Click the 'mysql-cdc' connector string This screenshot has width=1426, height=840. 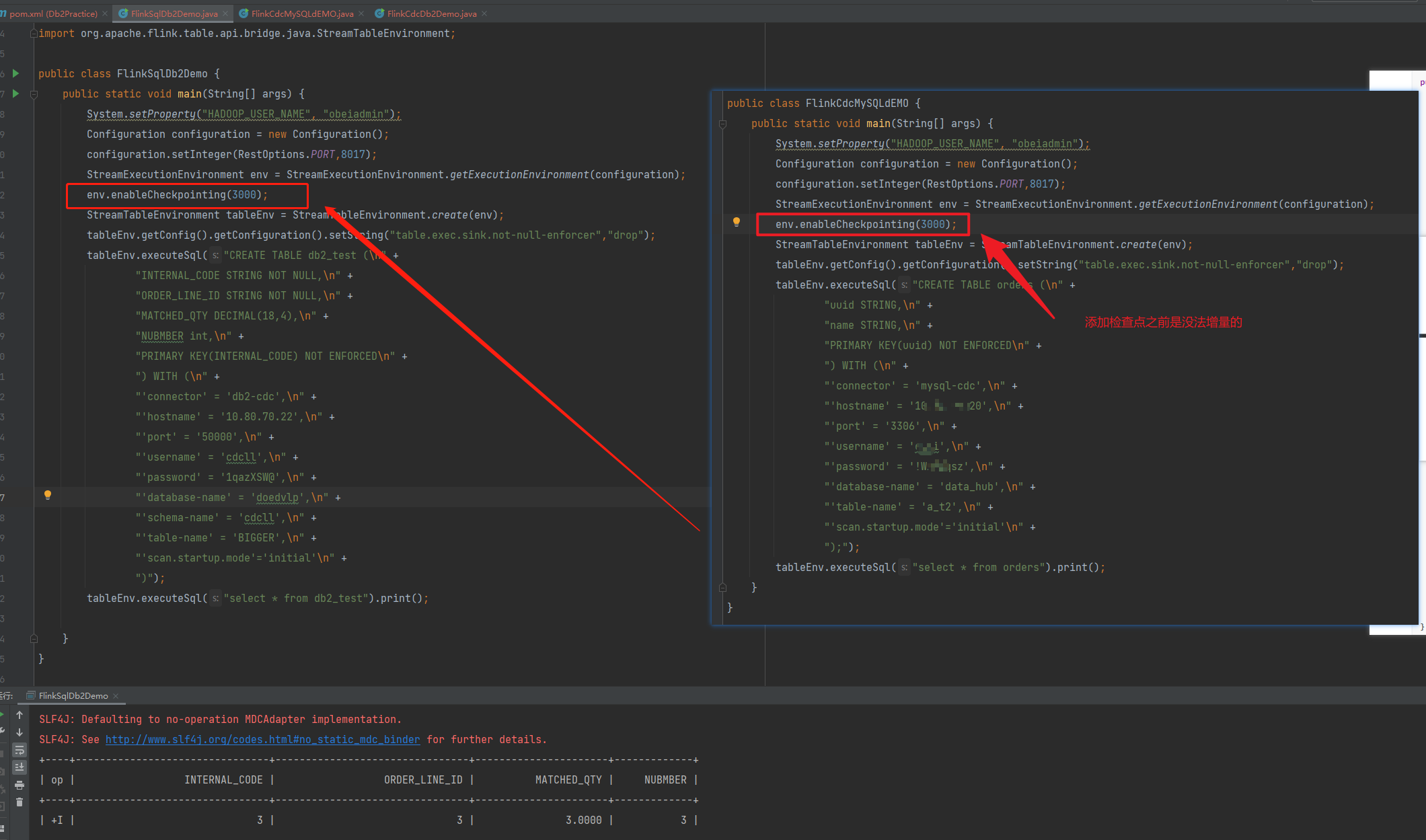tap(949, 385)
